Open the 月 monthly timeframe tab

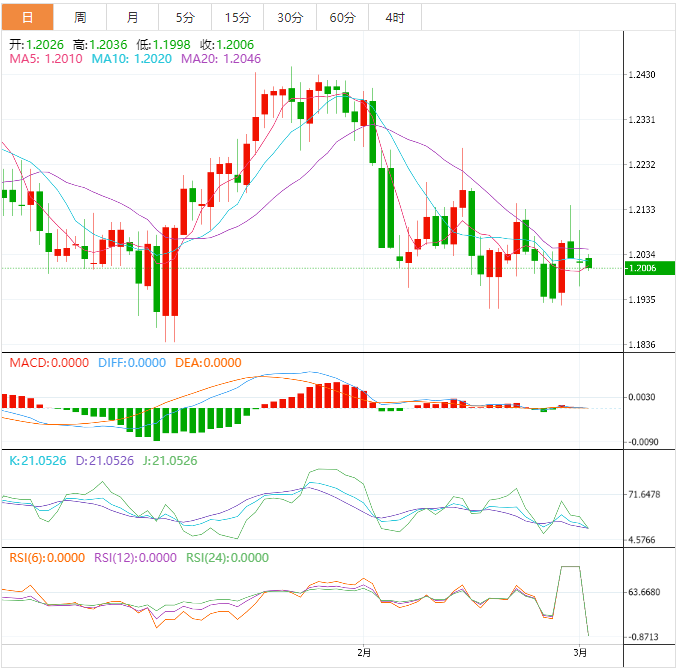pyautogui.click(x=133, y=18)
